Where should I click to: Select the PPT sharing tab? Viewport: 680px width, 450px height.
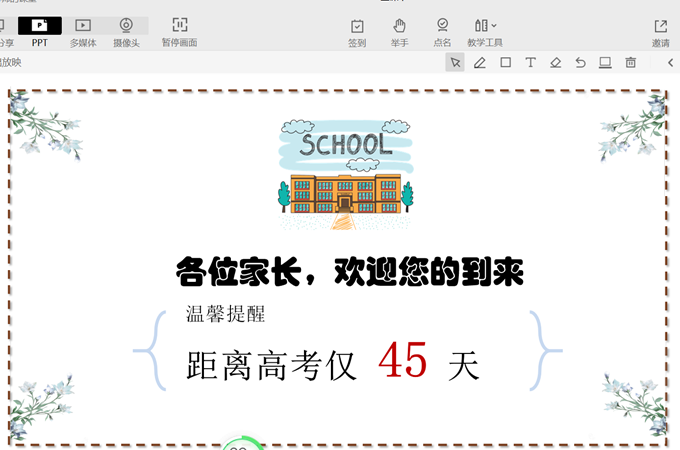click(40, 30)
